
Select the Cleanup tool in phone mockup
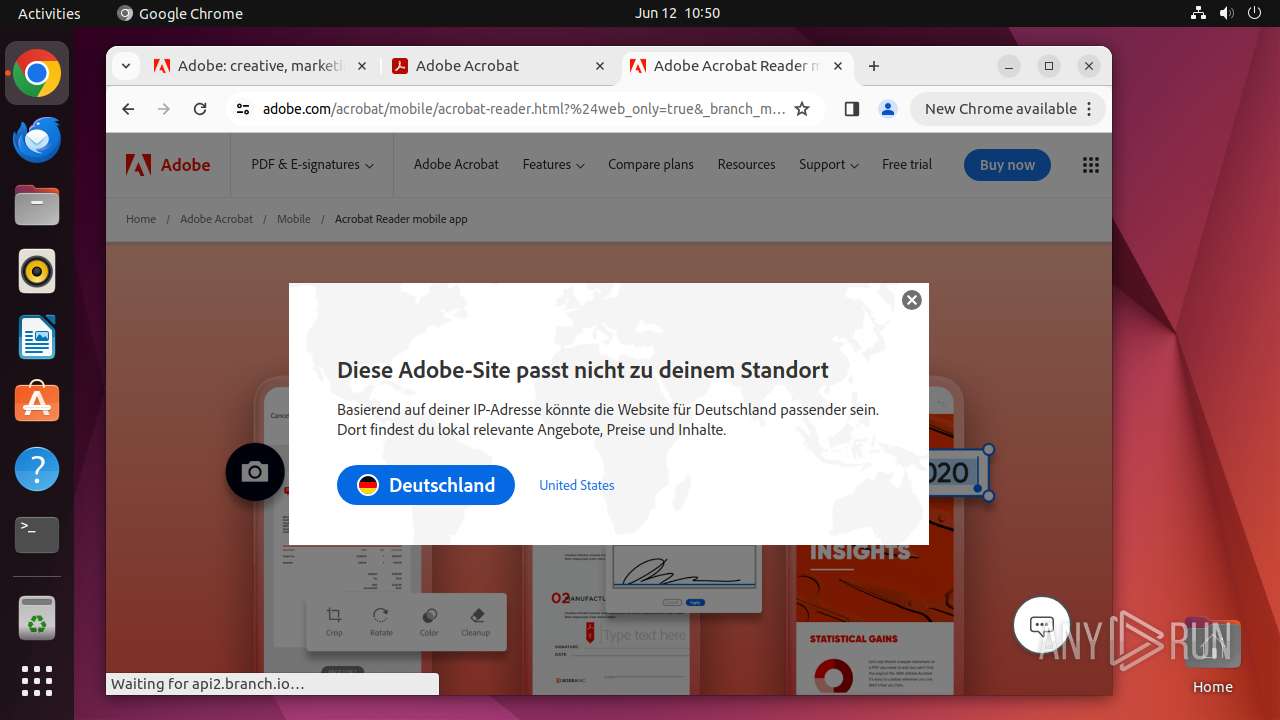[x=476, y=622]
